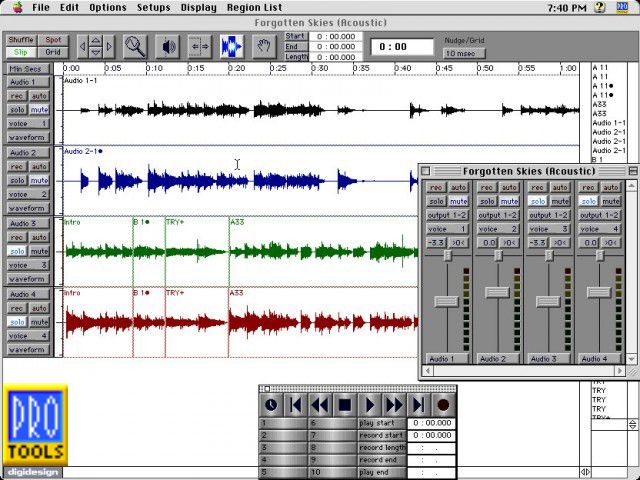The image size is (640, 480).
Task: Enable Spot edit mode
Action: click(x=53, y=40)
